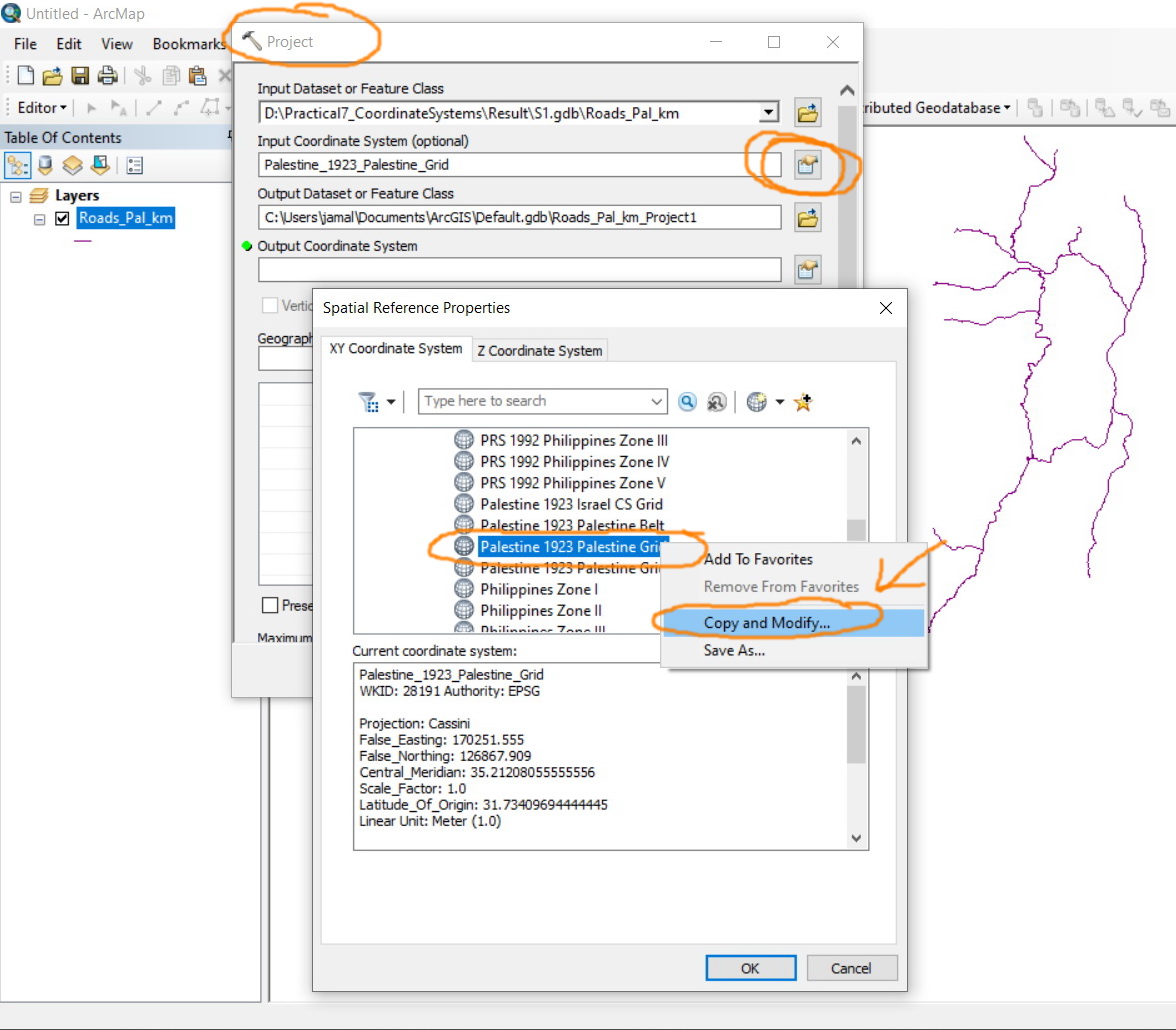Viewport: 1176px width, 1030px height.
Task: Open the View menu
Action: pyautogui.click(x=117, y=44)
